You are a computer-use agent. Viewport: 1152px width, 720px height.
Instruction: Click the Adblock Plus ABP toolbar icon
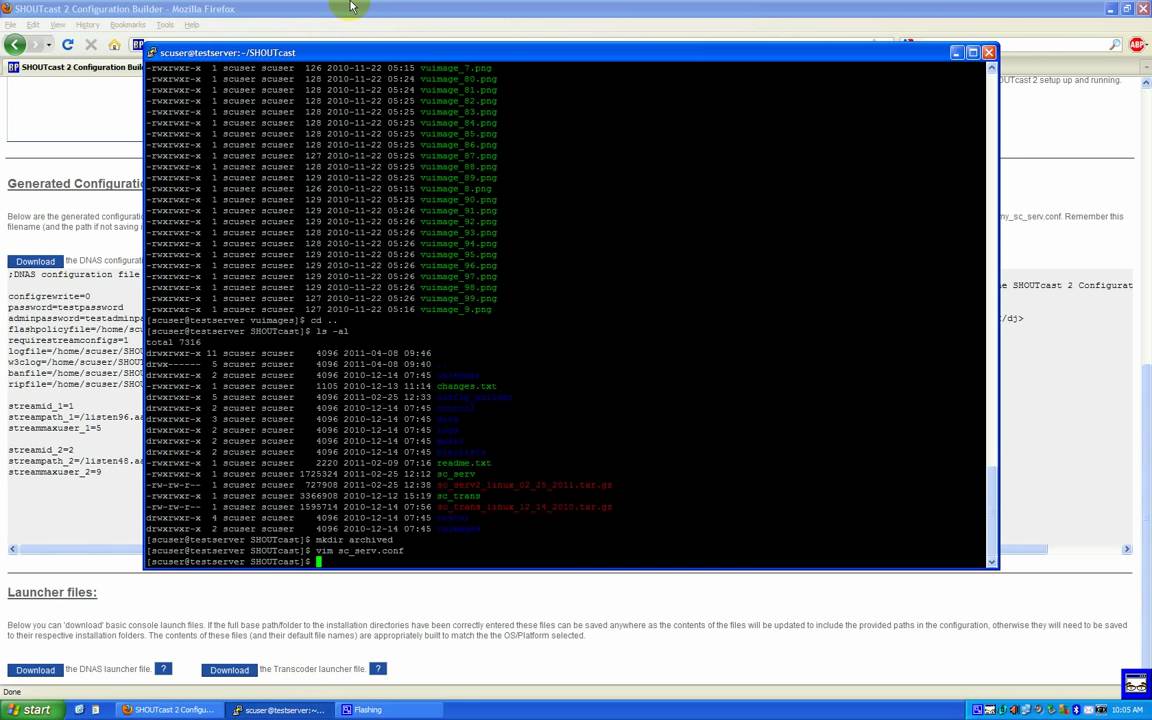click(1137, 45)
